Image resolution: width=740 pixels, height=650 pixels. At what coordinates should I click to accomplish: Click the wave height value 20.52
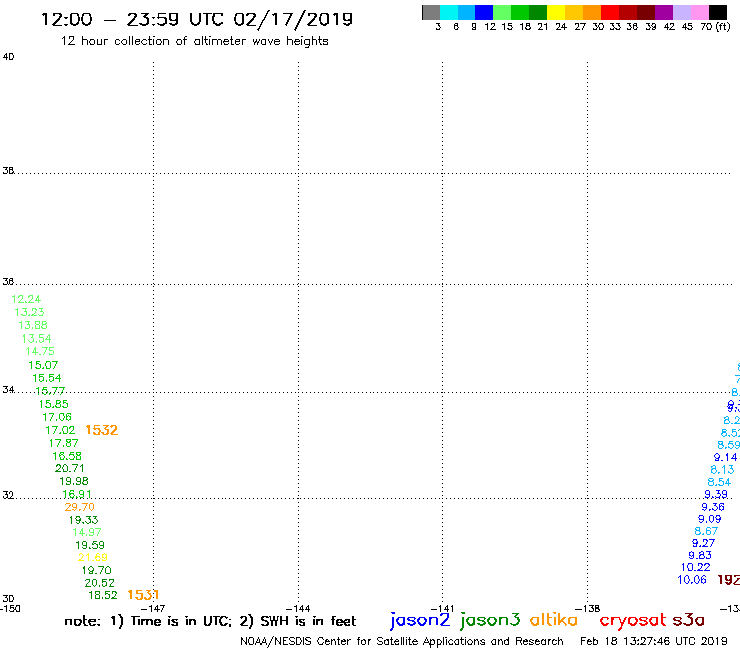tap(100, 583)
